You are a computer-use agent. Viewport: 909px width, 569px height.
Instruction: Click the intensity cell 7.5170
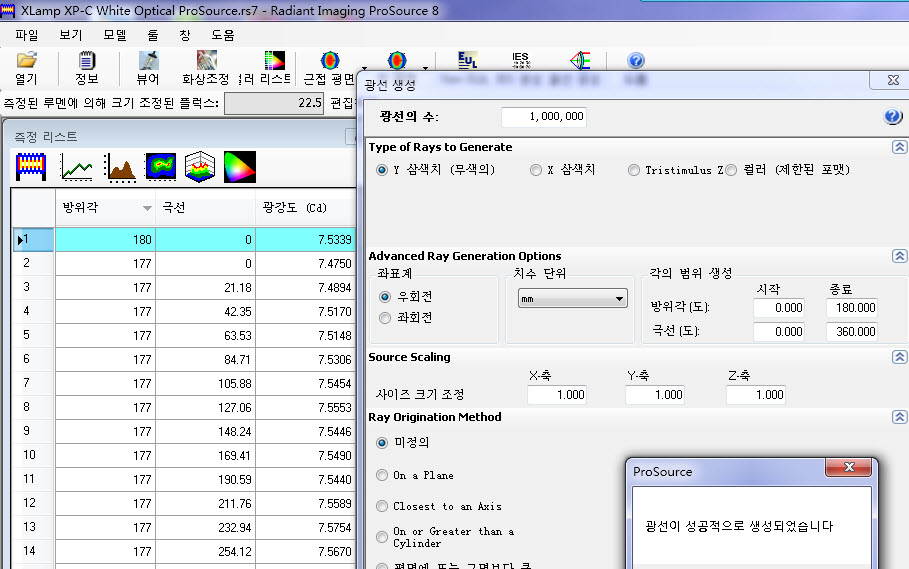click(x=306, y=312)
